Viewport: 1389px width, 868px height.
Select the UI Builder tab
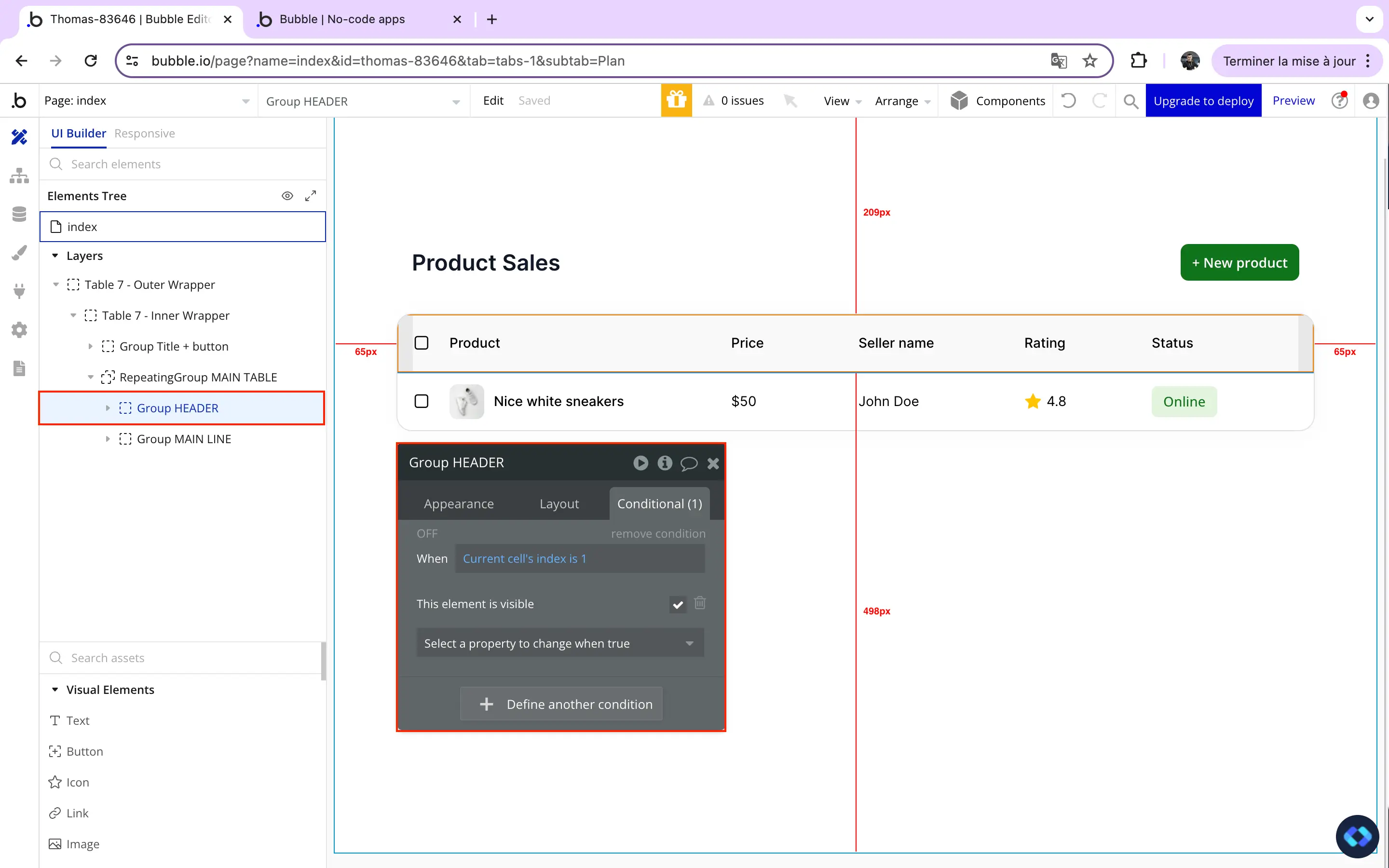(79, 133)
